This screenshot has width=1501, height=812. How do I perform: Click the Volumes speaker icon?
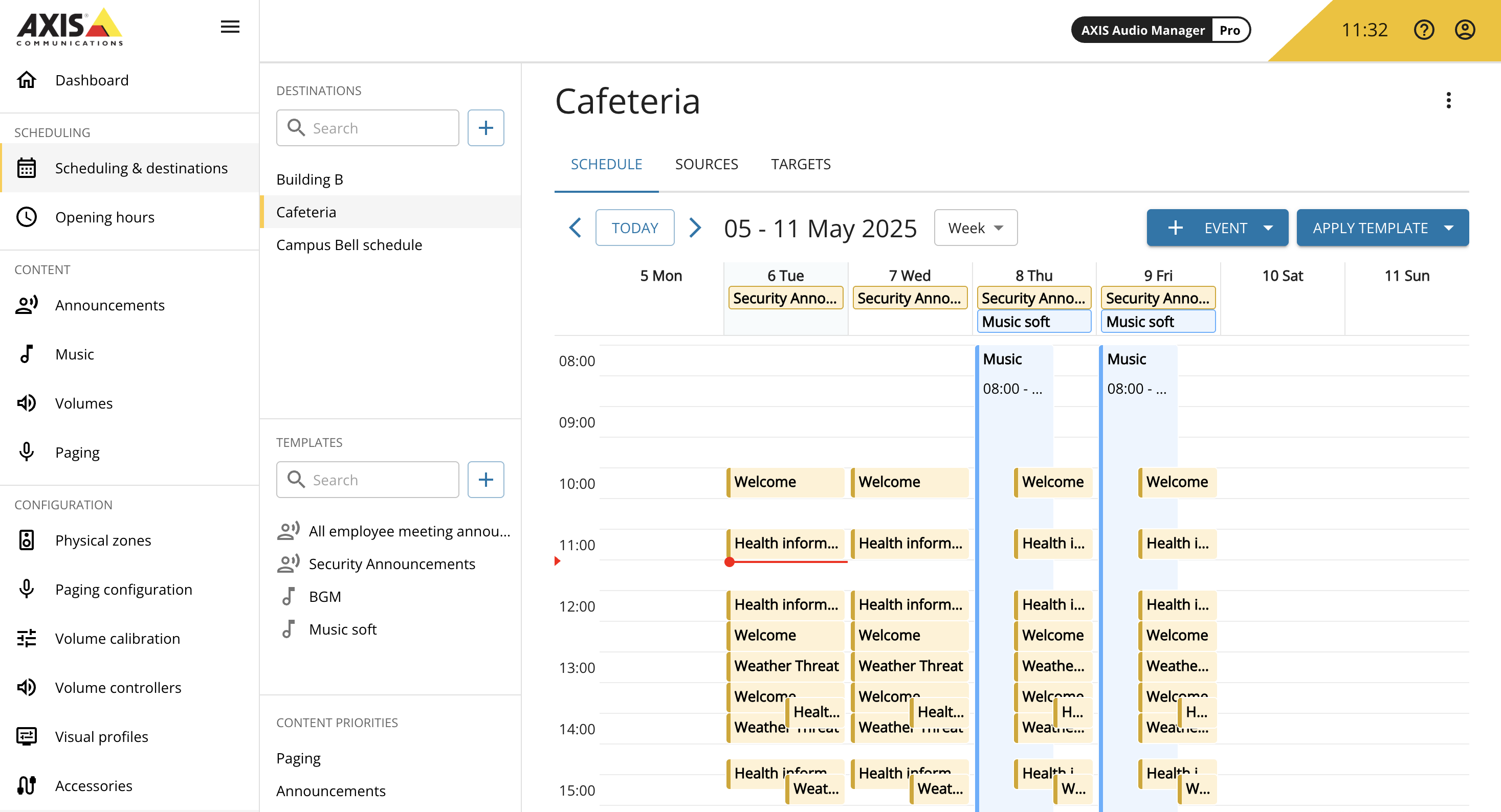tap(27, 403)
